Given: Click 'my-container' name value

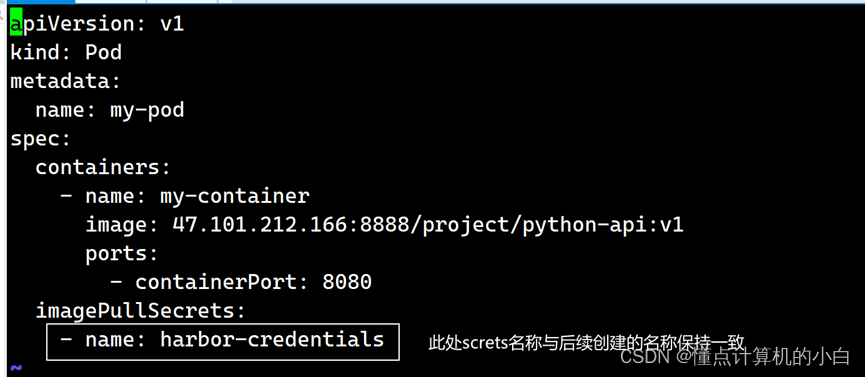Looking at the screenshot, I should coord(235,197).
